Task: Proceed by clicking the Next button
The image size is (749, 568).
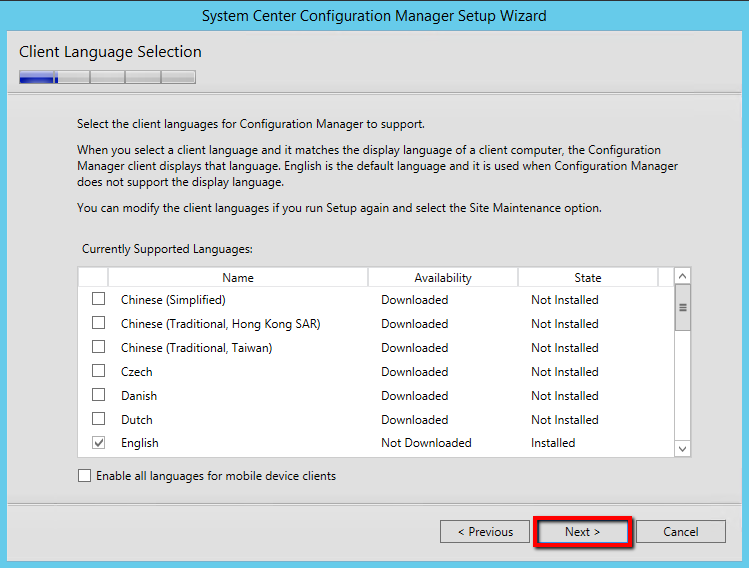Action: (x=582, y=532)
